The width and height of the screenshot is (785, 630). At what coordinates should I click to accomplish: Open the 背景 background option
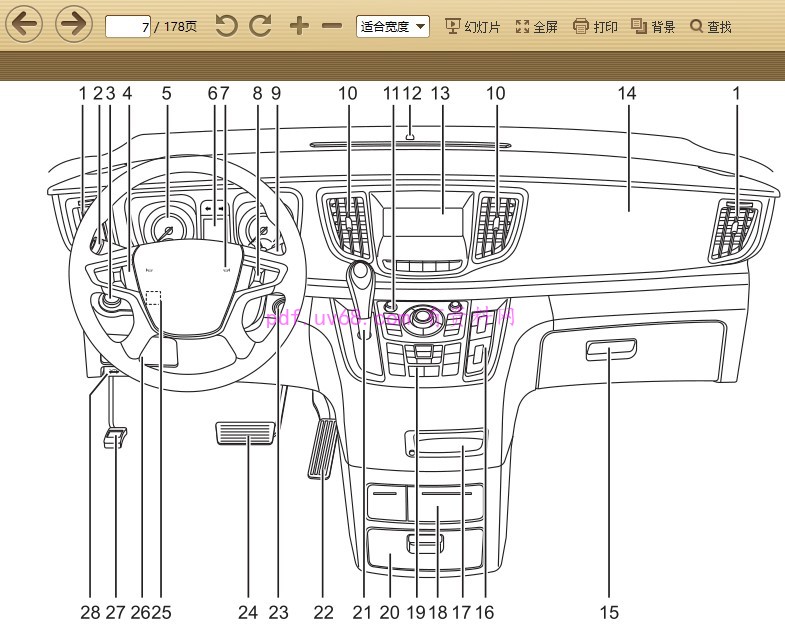(x=653, y=27)
